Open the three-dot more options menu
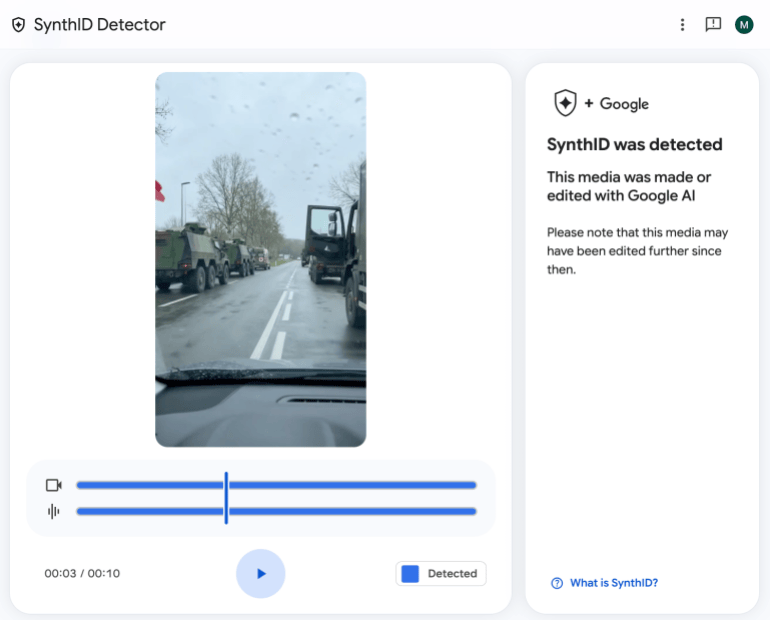 tap(682, 25)
